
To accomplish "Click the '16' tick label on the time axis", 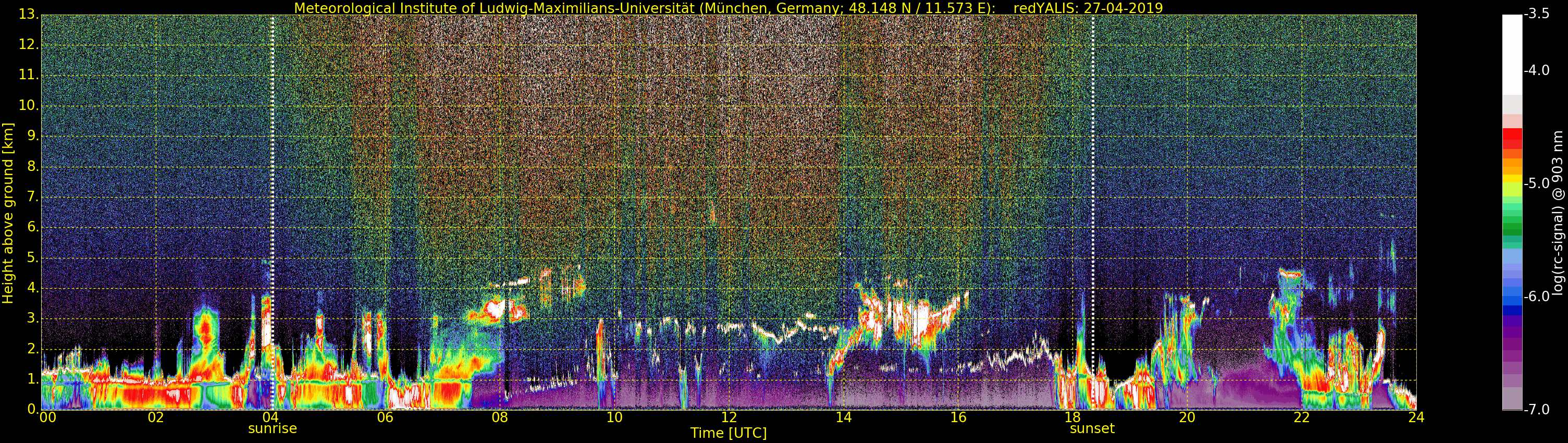I will click(x=958, y=417).
